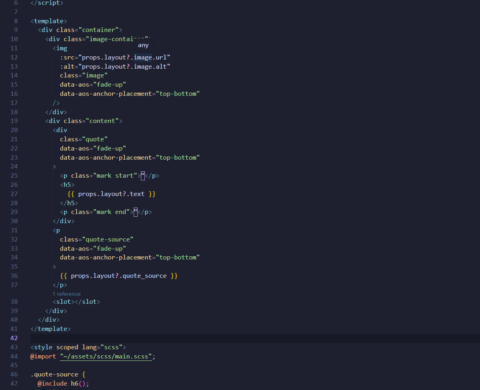The image size is (480, 390).
Task: Place cursor on the opening <template> tag
Action: [x=49, y=21]
